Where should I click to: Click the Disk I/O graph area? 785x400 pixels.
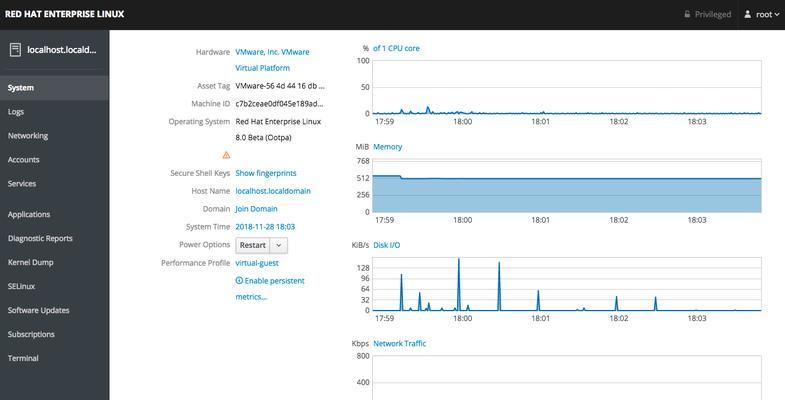(567, 284)
